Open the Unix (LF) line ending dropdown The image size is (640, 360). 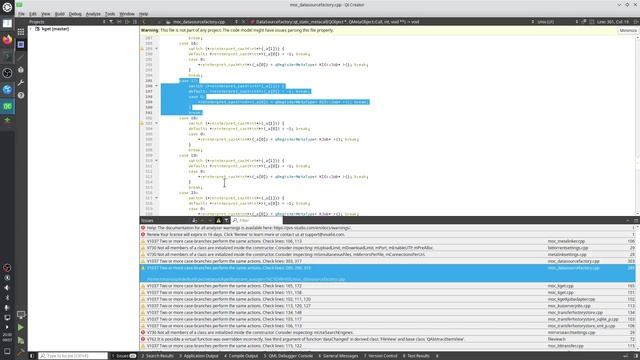coord(557,22)
